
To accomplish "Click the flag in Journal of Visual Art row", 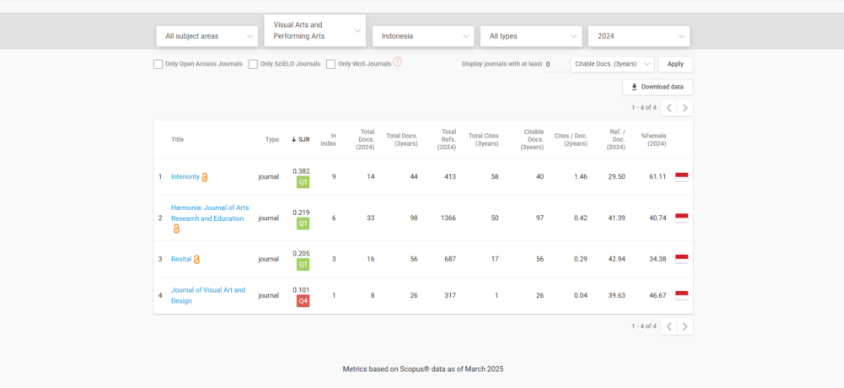I will click(681, 295).
